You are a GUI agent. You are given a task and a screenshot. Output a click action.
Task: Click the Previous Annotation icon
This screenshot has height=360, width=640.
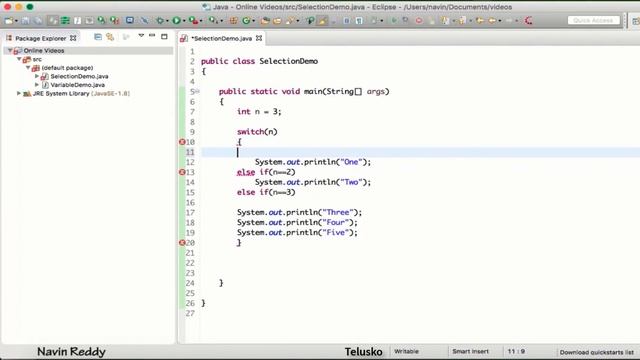(462, 20)
